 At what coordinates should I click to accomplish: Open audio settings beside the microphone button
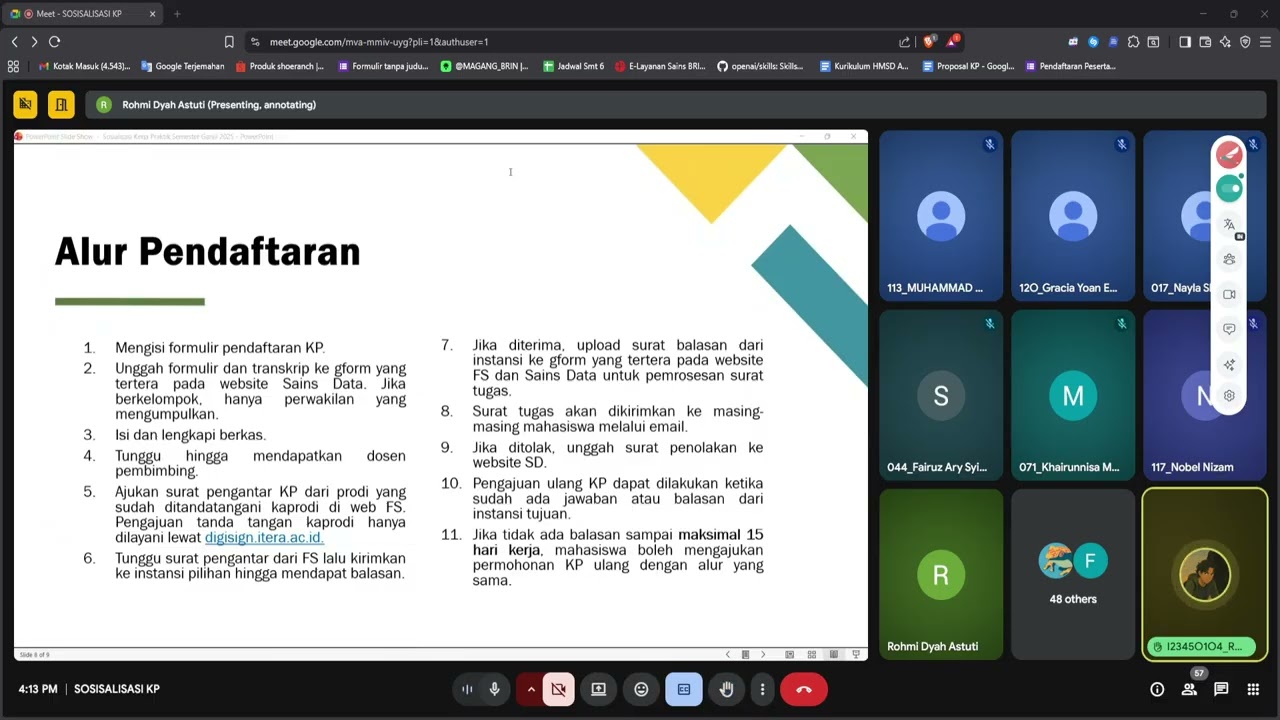click(467, 689)
